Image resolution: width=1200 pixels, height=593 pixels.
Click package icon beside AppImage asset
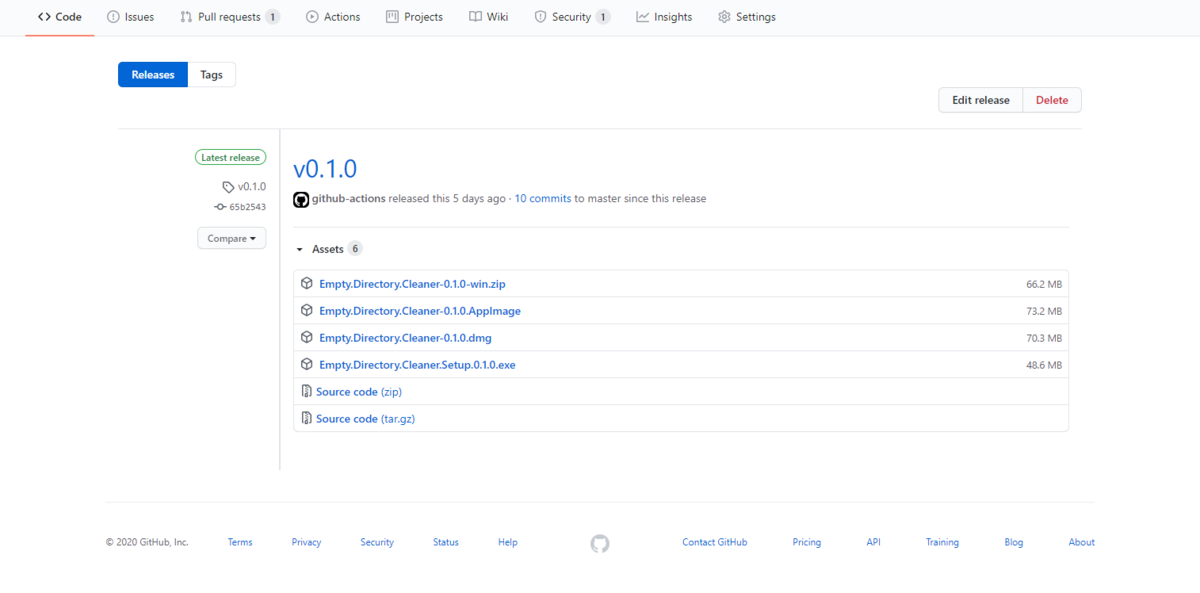[308, 311]
